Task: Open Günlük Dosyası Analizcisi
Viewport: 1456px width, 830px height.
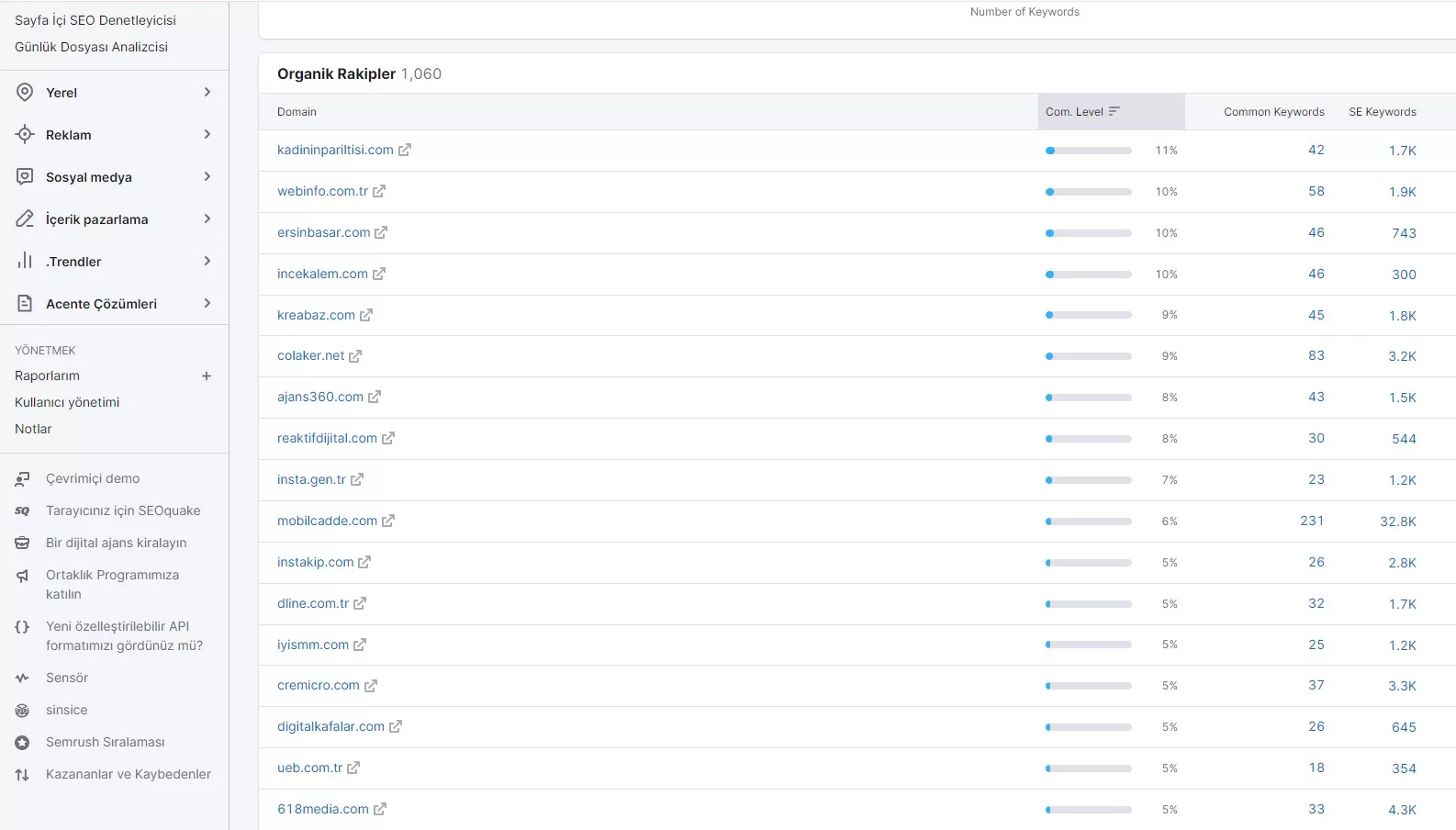Action: [91, 47]
